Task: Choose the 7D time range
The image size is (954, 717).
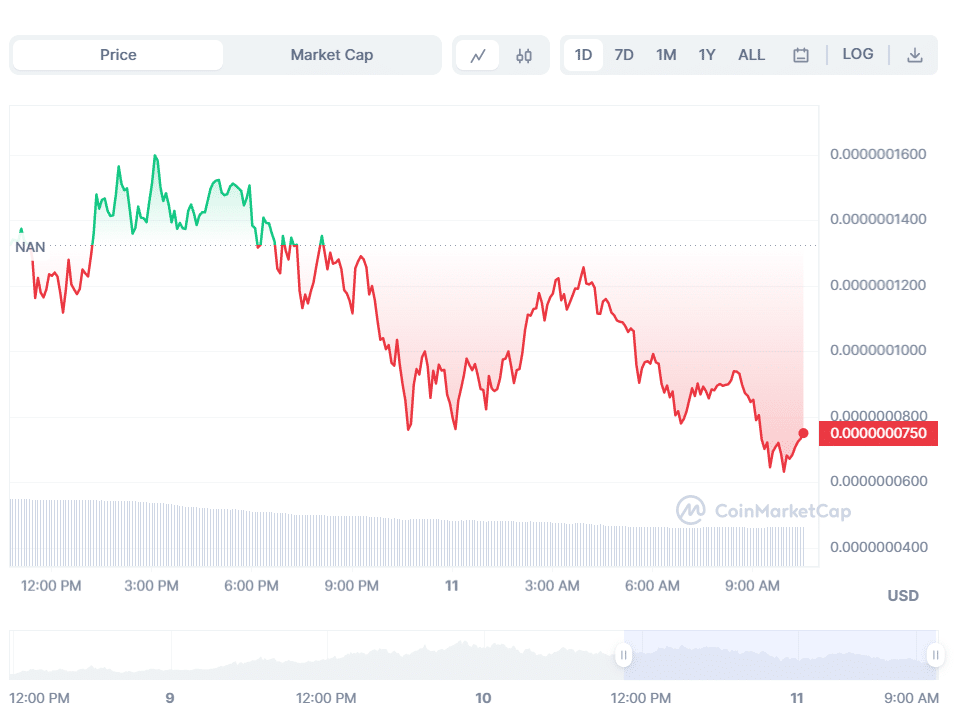Action: pyautogui.click(x=624, y=55)
